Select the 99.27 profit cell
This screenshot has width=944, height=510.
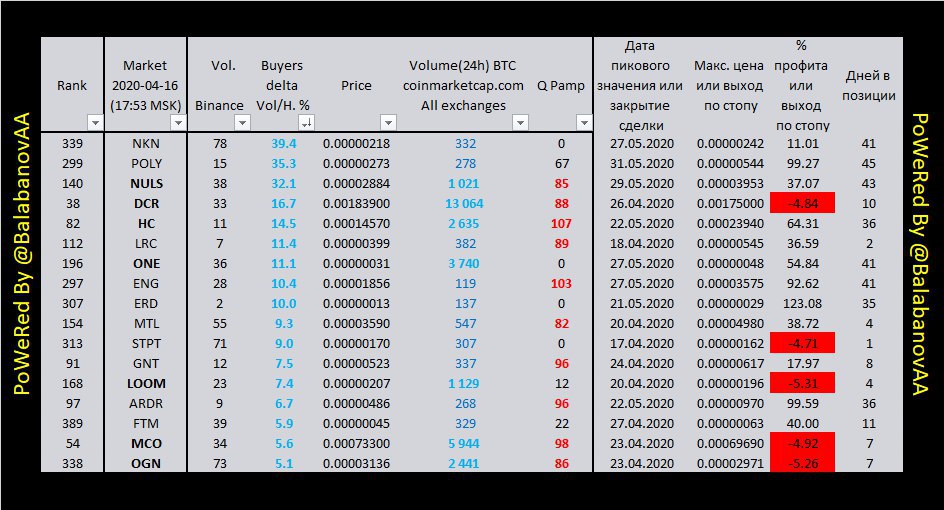point(803,164)
